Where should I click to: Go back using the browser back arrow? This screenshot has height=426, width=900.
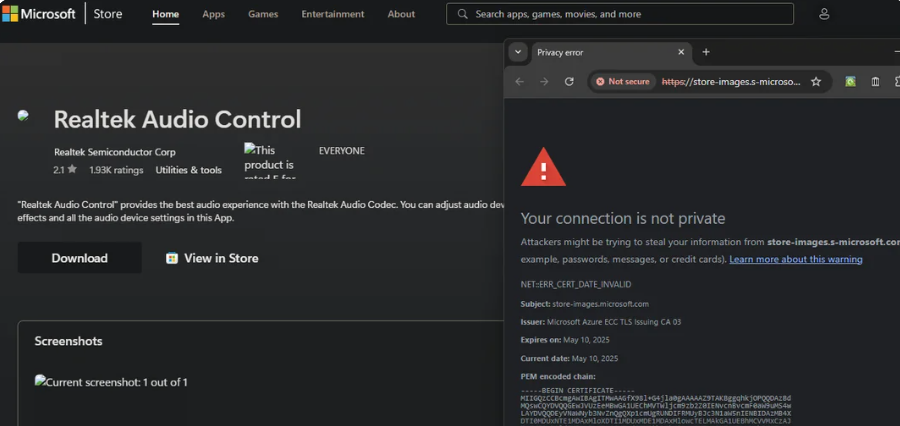pos(519,82)
